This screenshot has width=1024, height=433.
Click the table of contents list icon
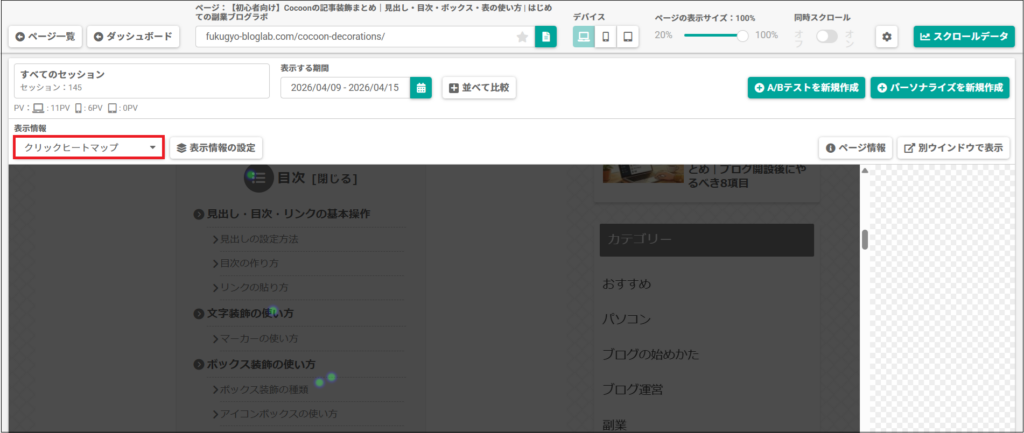pos(259,177)
